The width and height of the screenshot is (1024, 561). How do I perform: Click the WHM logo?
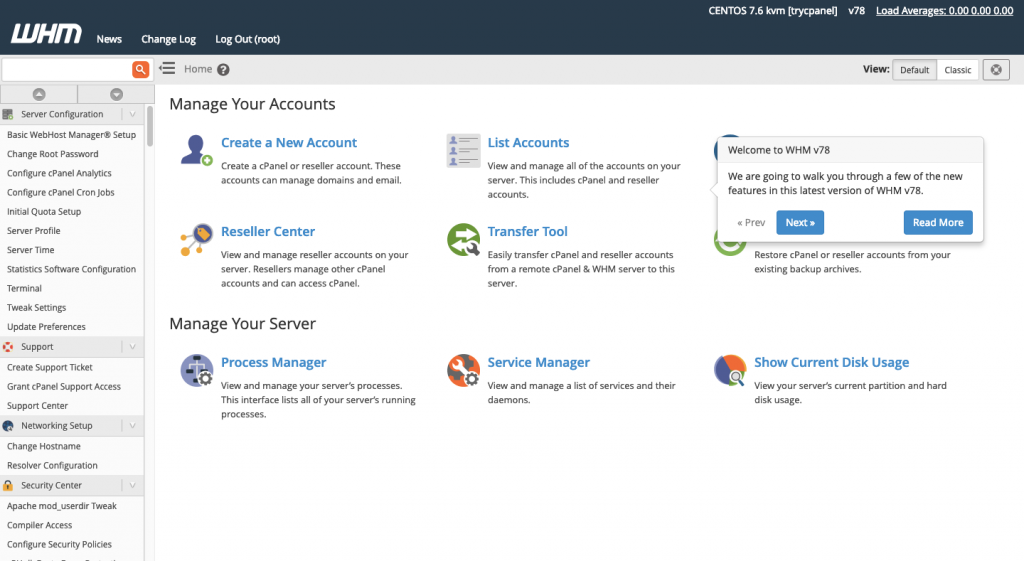[x=46, y=34]
